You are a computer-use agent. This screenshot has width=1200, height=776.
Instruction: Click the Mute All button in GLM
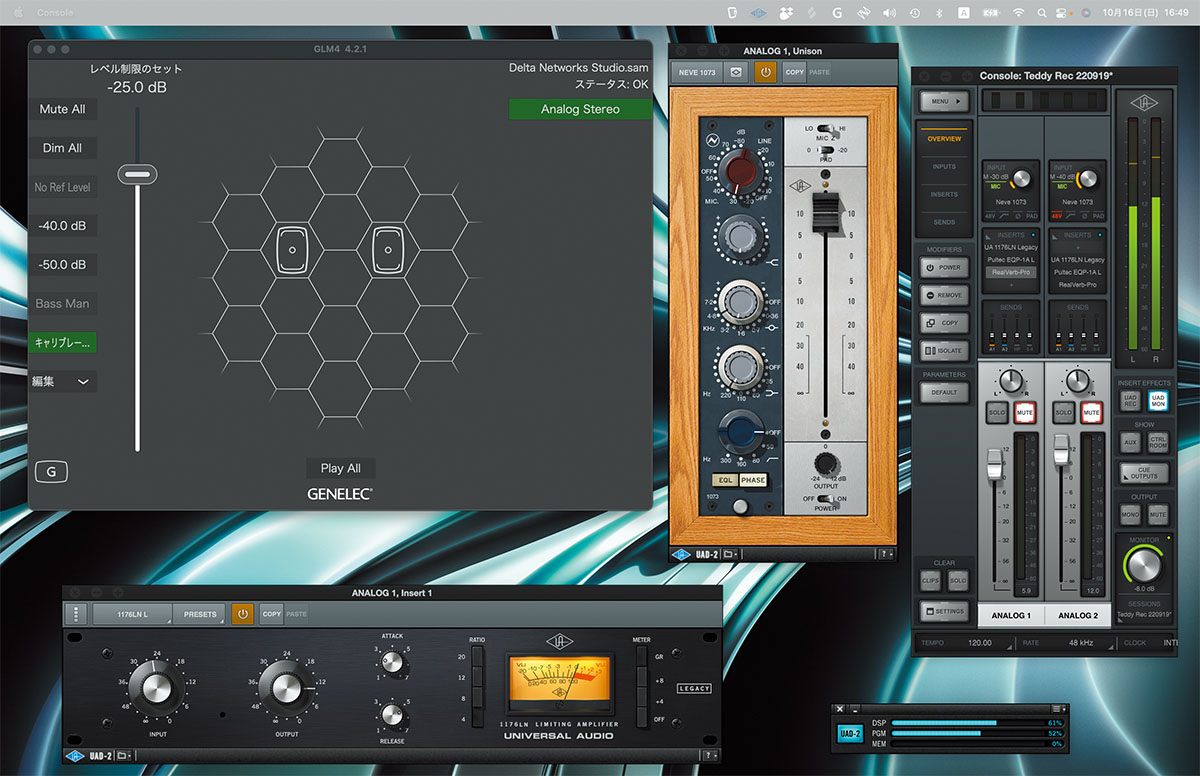(63, 108)
